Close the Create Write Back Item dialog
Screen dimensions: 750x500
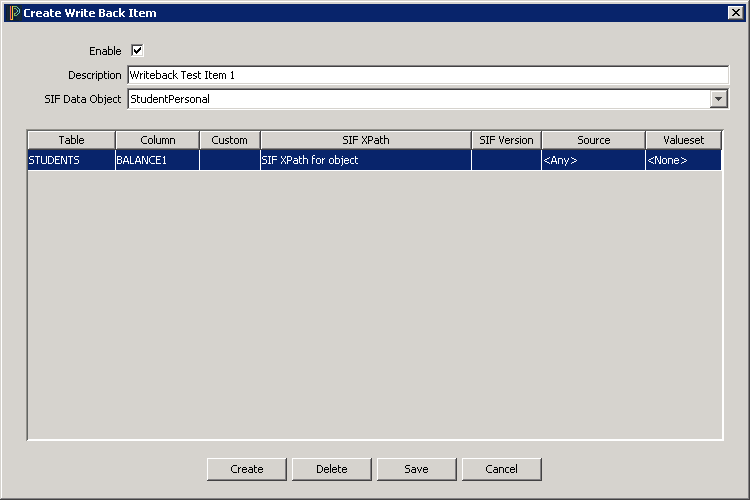(735, 13)
